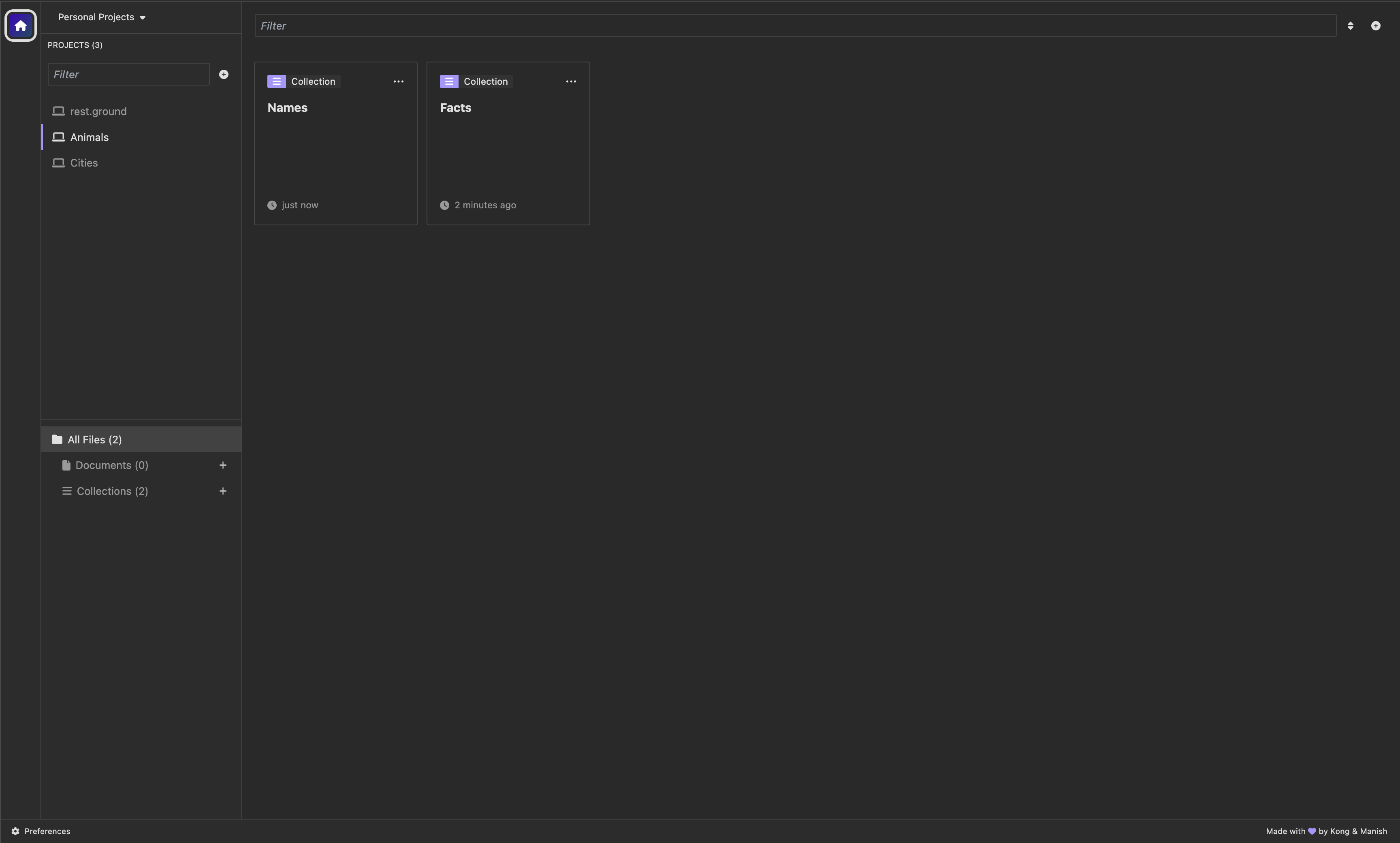Show the Documents (0) list
Screen dimensions: 1400x843
[x=112, y=465]
